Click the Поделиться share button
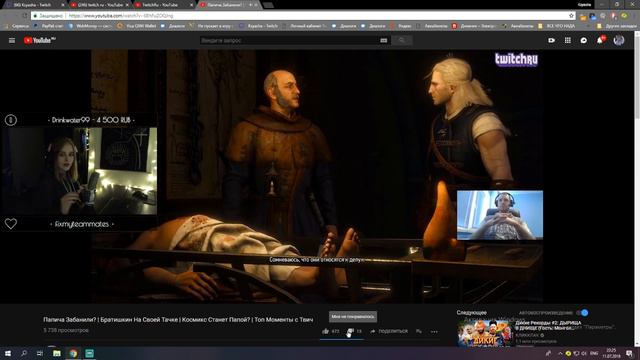The height and width of the screenshot is (360, 640). pos(389,331)
